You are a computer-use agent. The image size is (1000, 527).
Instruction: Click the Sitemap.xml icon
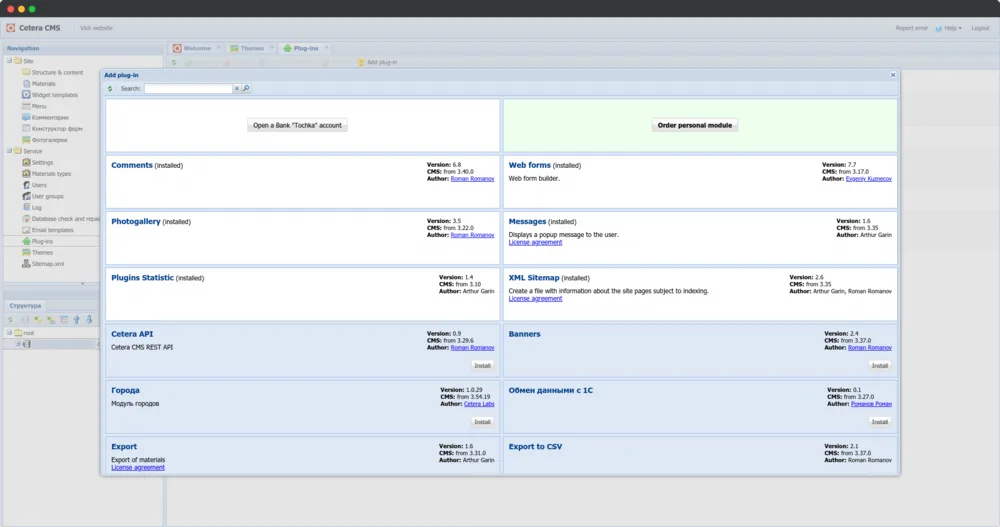[x=26, y=264]
